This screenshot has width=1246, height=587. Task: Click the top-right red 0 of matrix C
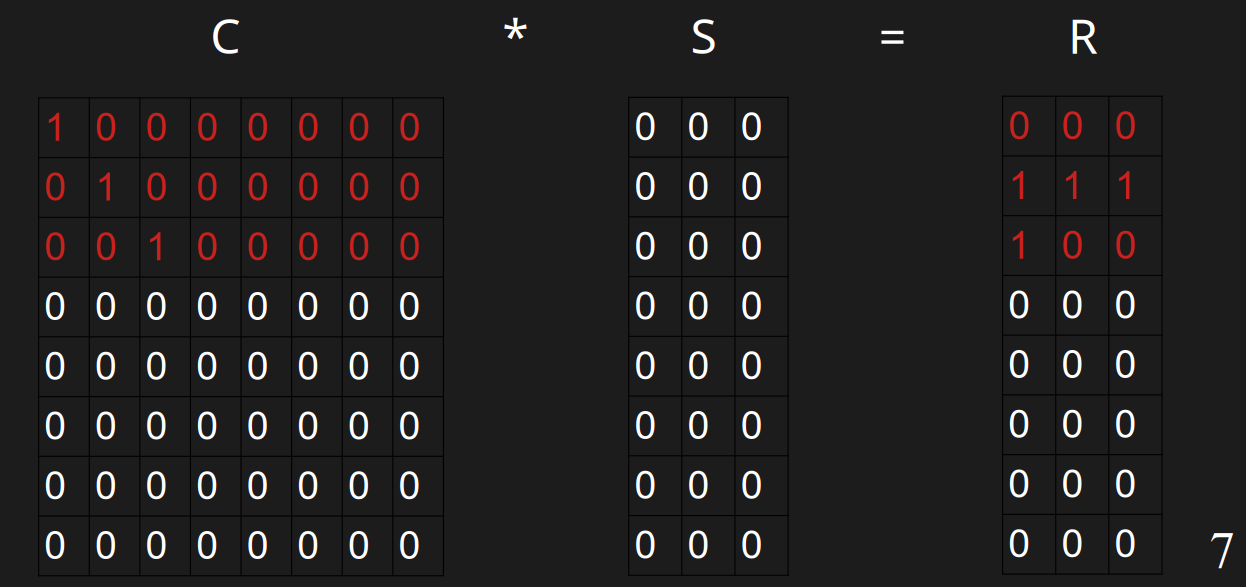pos(409,128)
